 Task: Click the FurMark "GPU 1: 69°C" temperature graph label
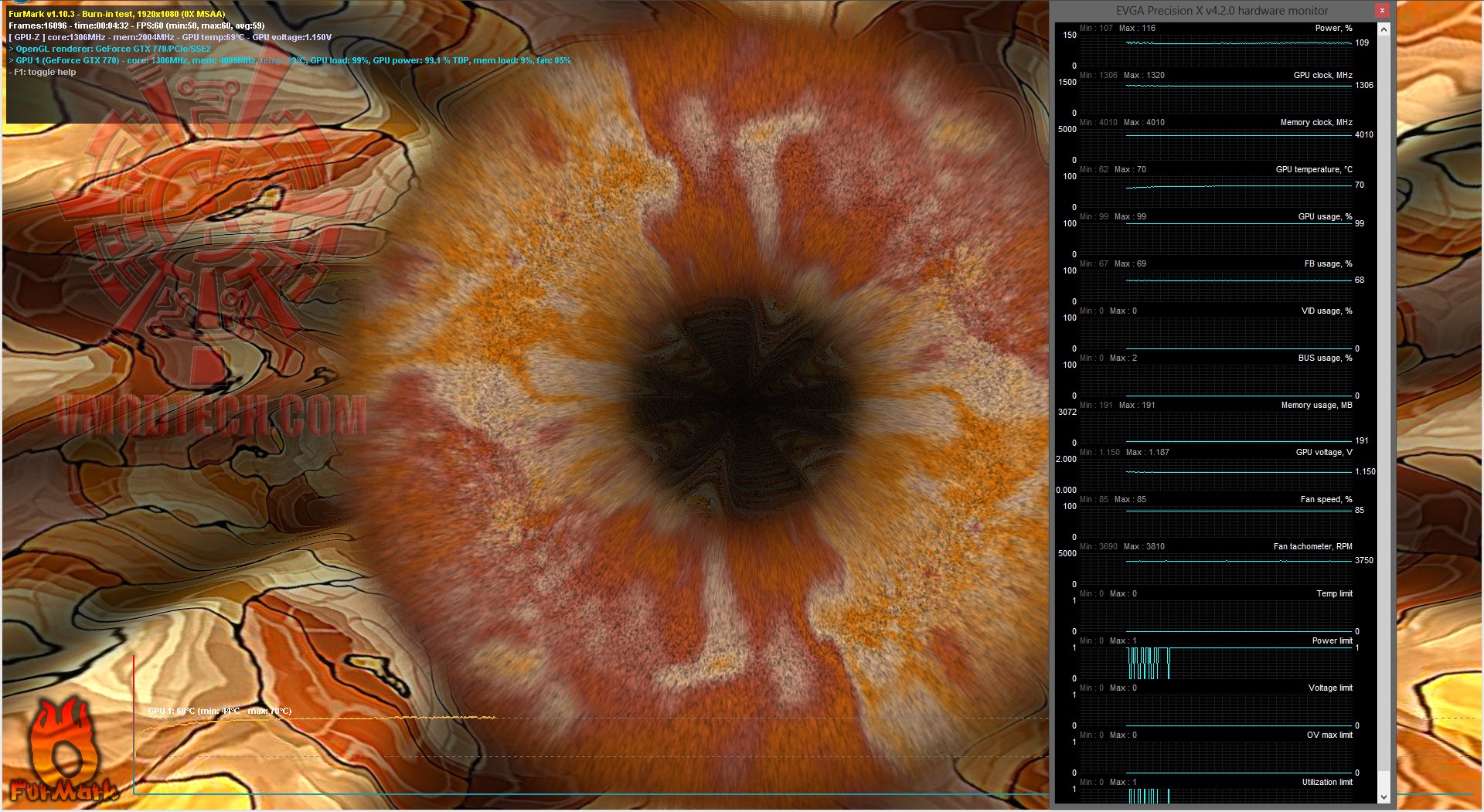tap(220, 711)
